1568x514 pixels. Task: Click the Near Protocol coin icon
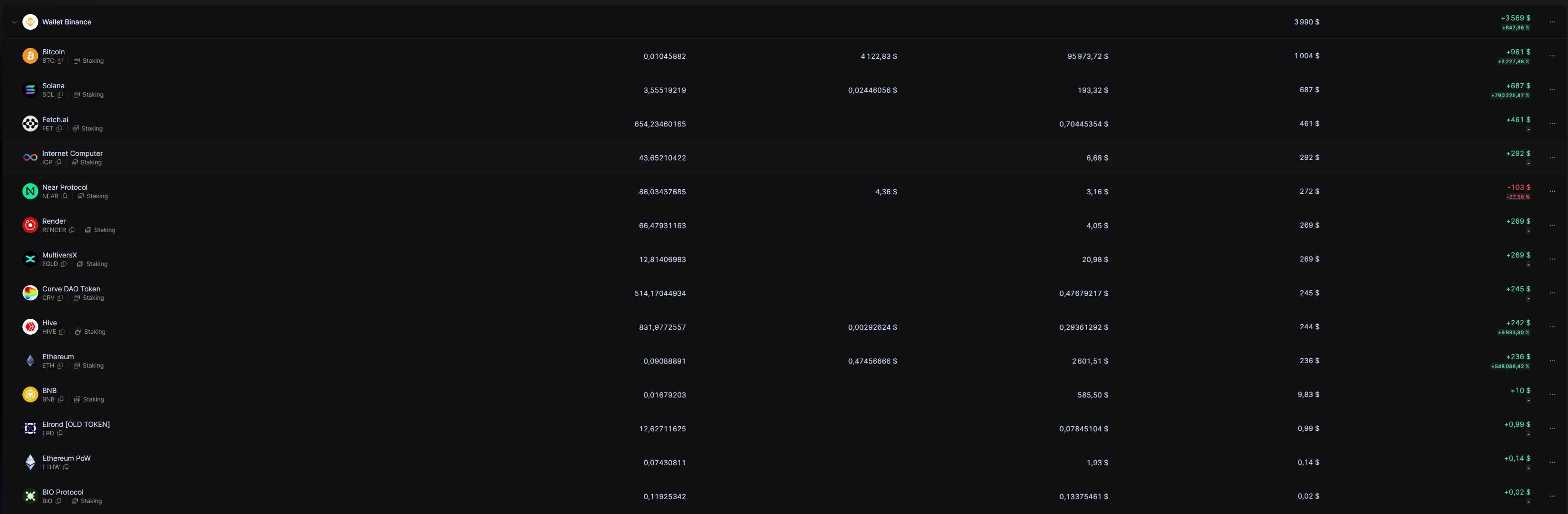pos(30,191)
